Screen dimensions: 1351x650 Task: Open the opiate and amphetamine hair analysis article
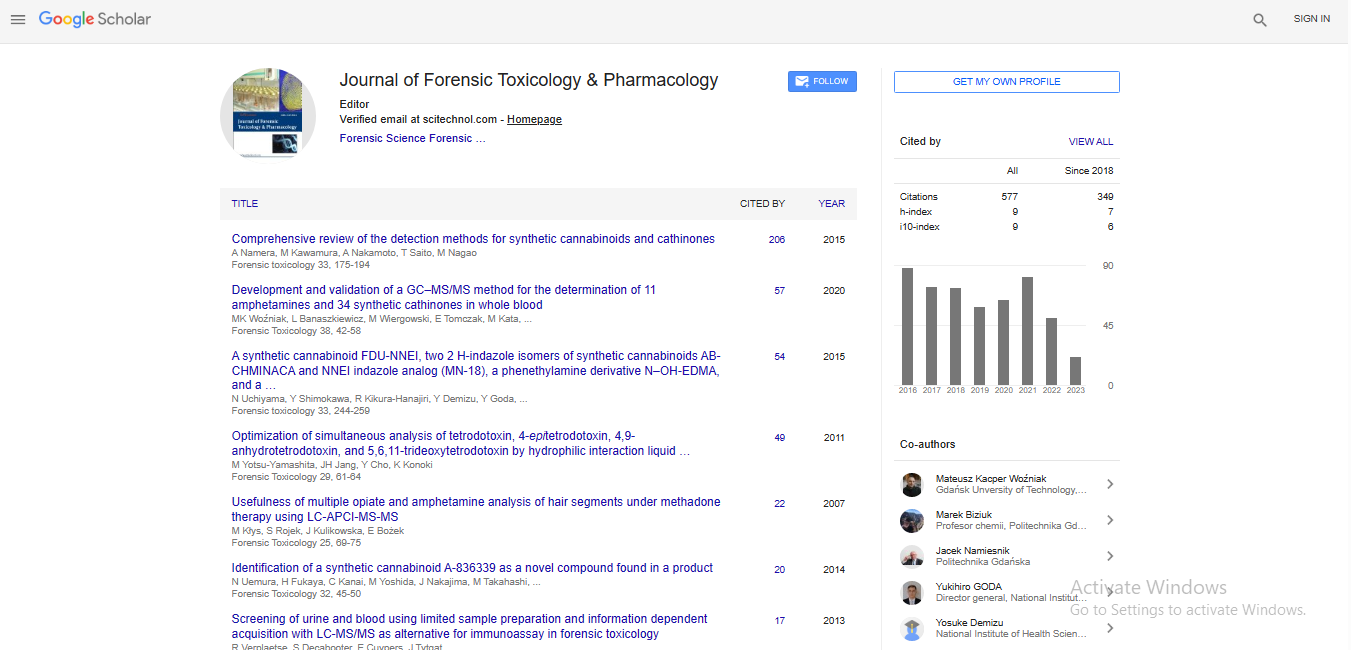476,509
